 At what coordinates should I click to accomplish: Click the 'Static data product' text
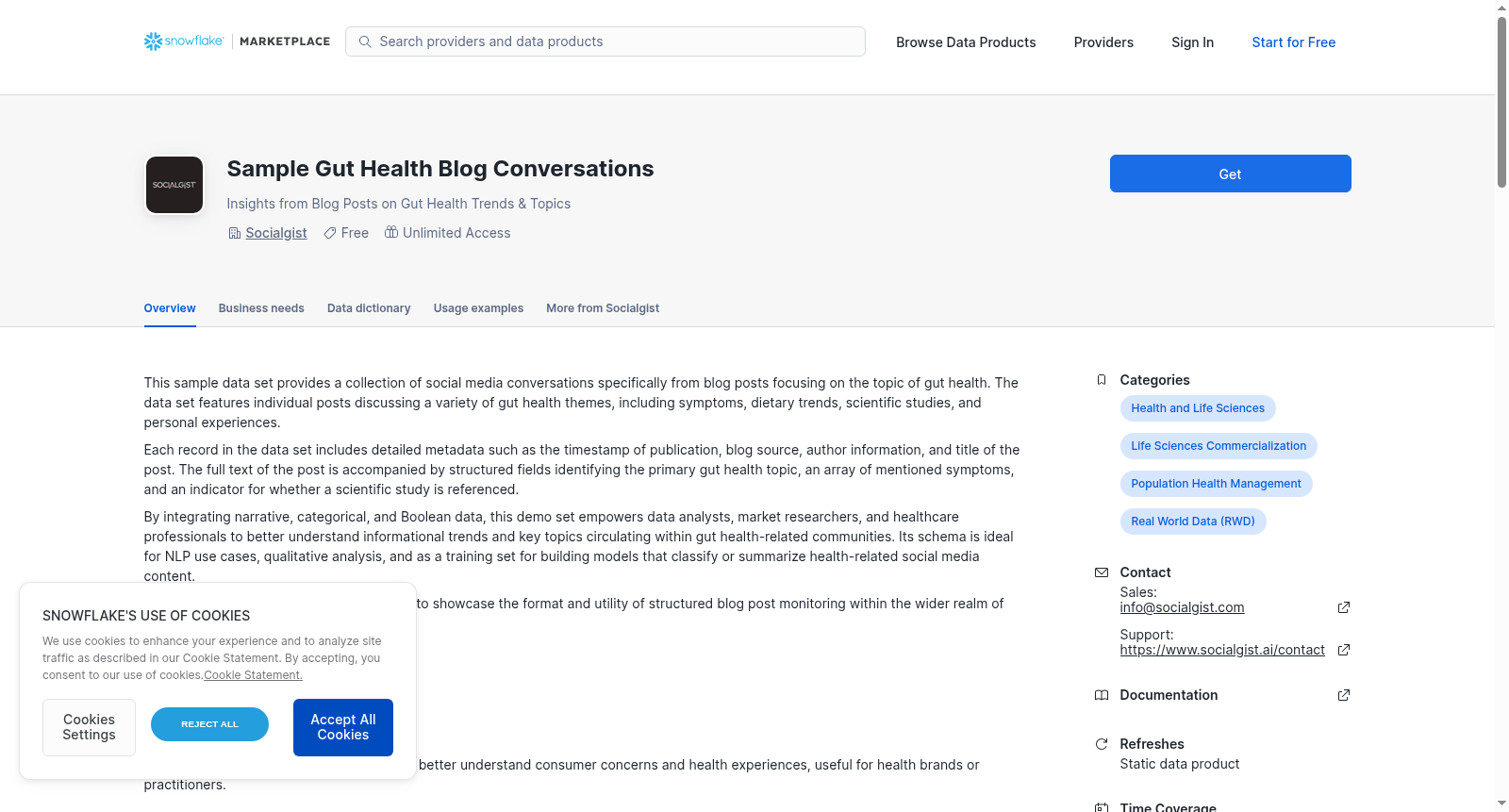(1179, 764)
